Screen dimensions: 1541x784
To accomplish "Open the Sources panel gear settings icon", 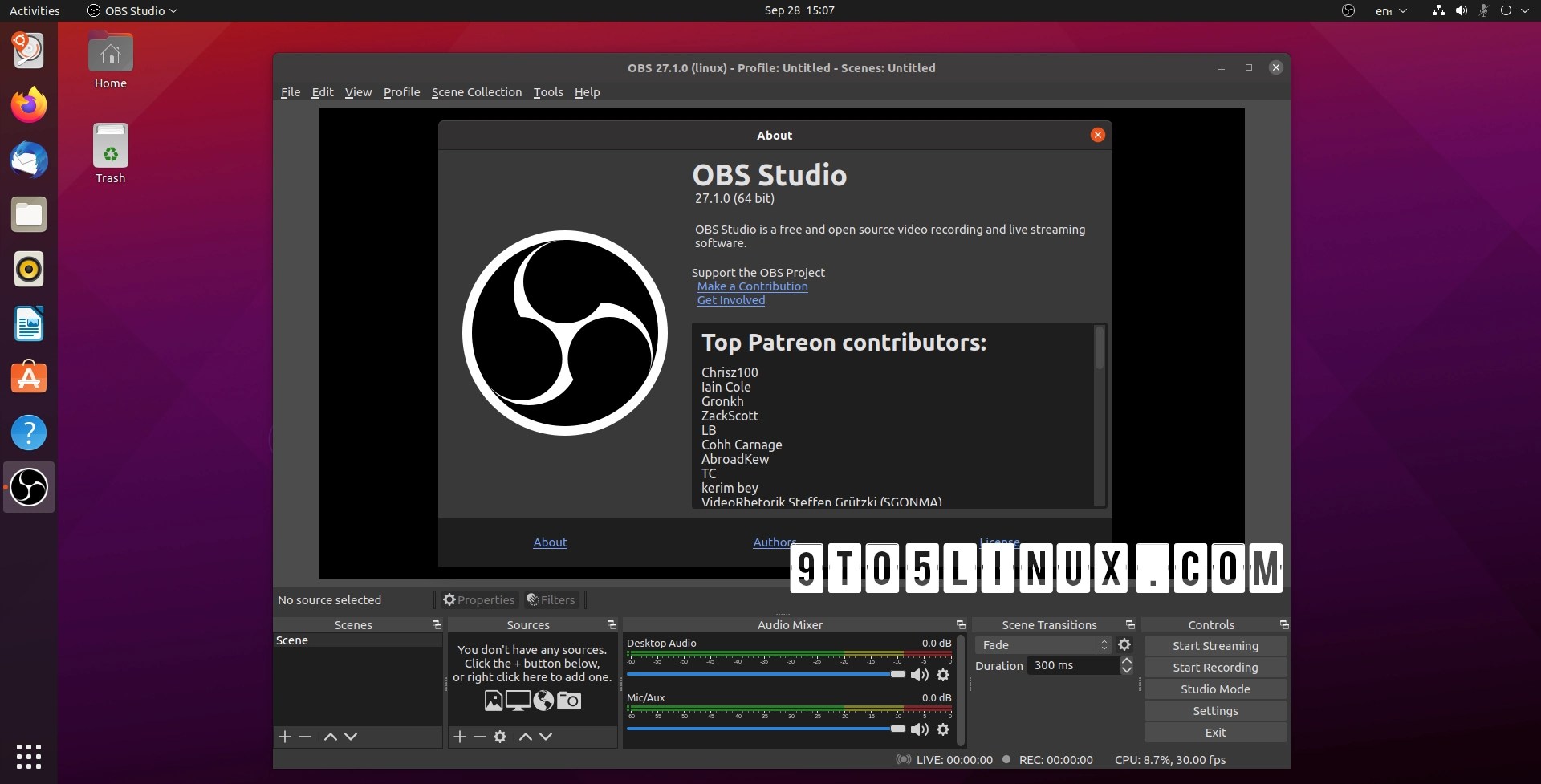I will [x=500, y=737].
